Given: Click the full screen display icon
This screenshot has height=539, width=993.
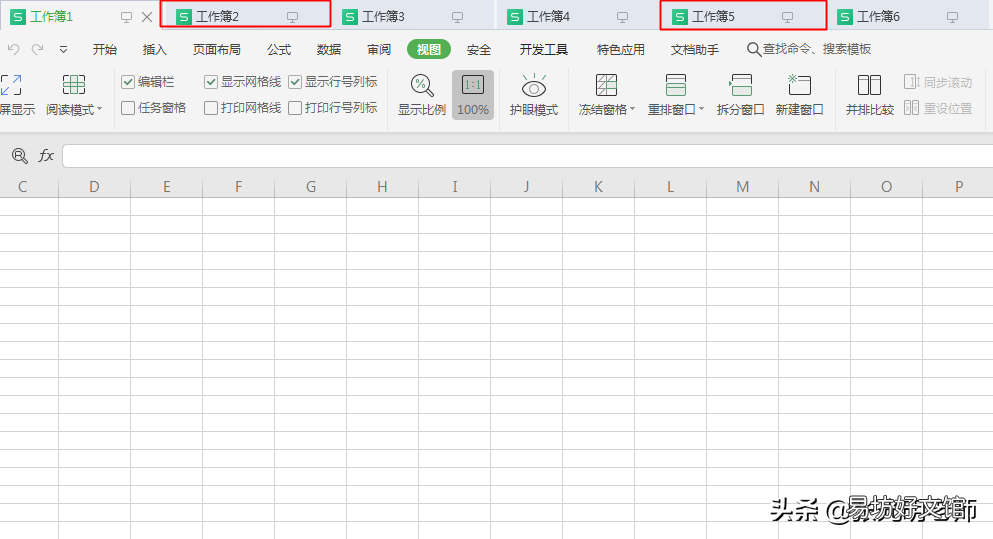Looking at the screenshot, I should (11, 85).
